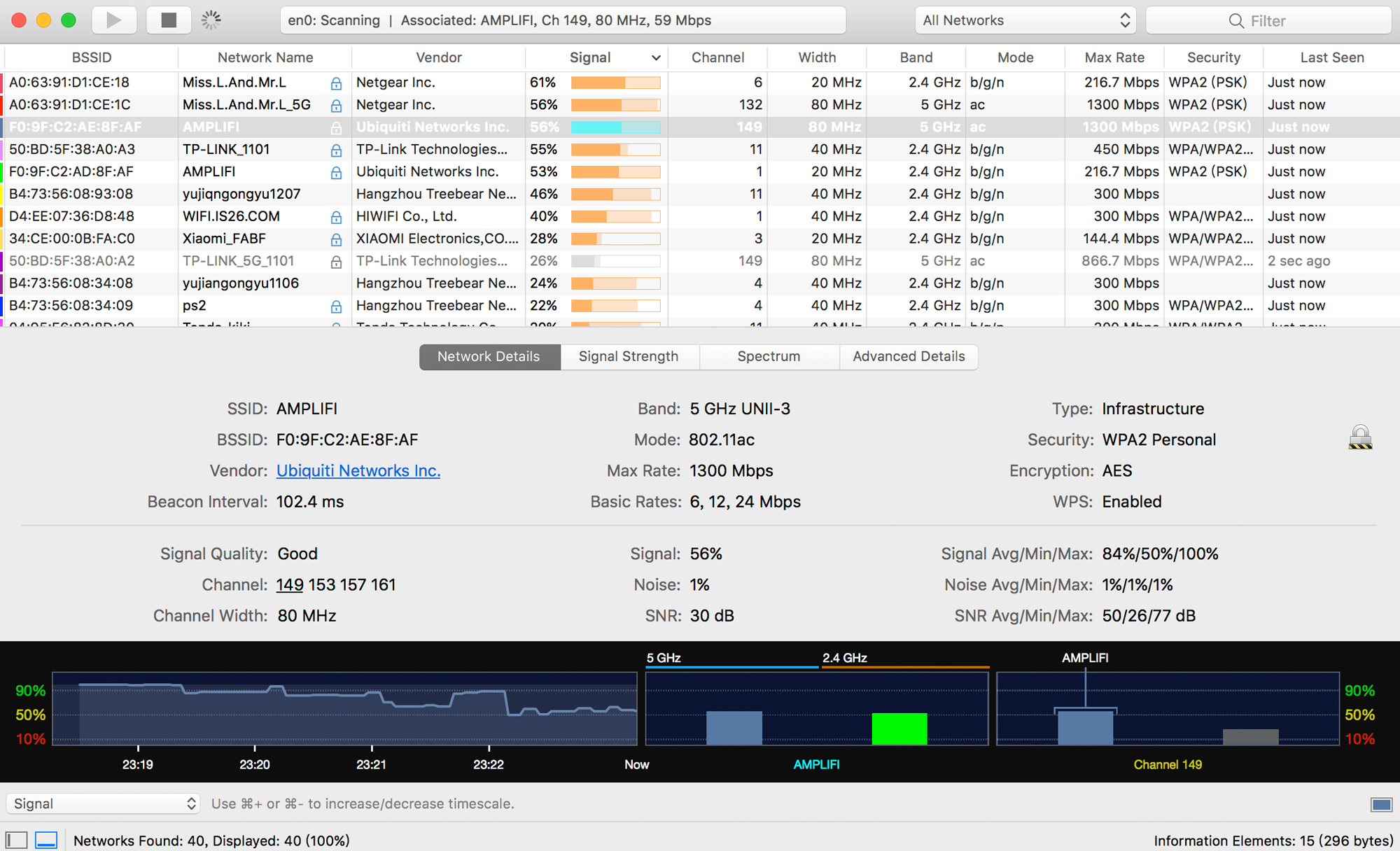Screen dimensions: 1400x851
Task: Click the Signal column sort arrow
Action: (x=656, y=58)
